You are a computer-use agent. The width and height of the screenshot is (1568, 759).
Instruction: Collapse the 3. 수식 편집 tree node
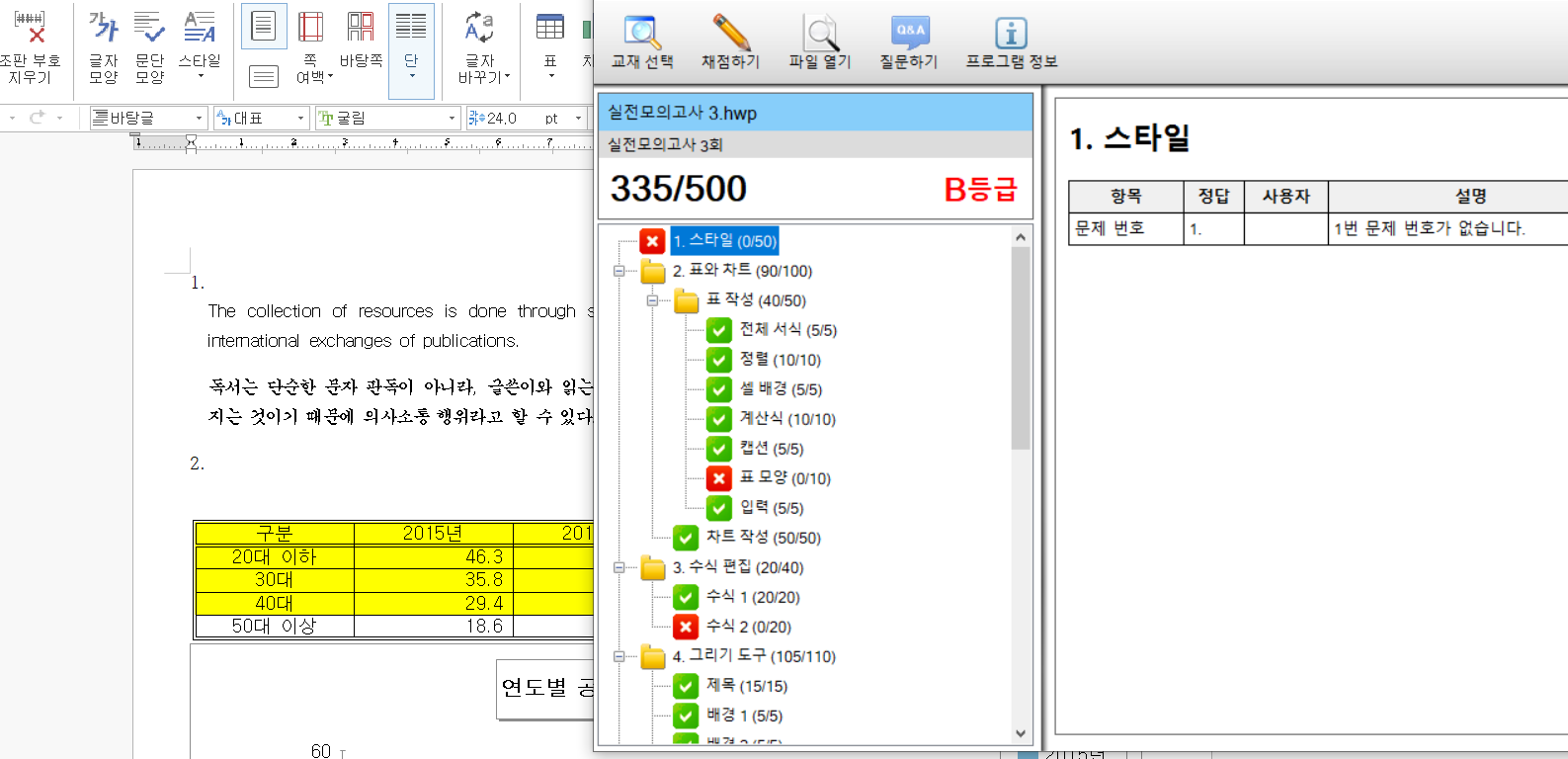[x=619, y=567]
